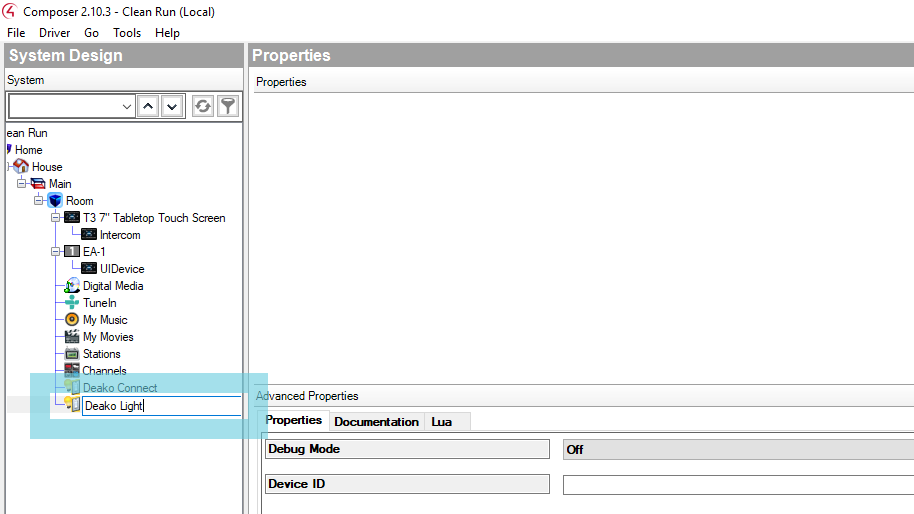Image resolution: width=914 pixels, height=514 pixels.
Task: Click the Deako Connect driver icon
Action: click(x=72, y=387)
